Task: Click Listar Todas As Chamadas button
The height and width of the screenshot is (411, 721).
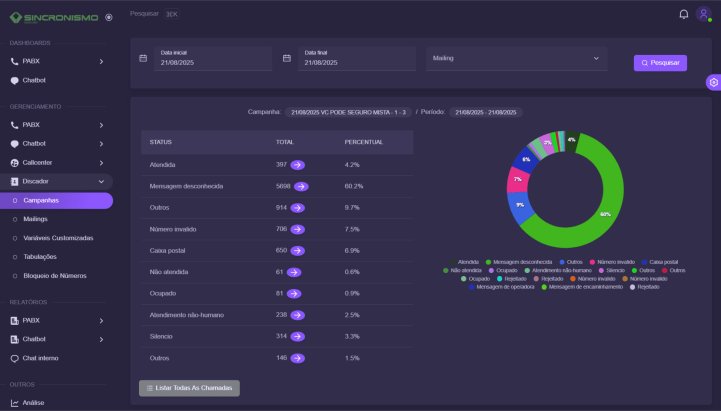Action: tap(189, 388)
